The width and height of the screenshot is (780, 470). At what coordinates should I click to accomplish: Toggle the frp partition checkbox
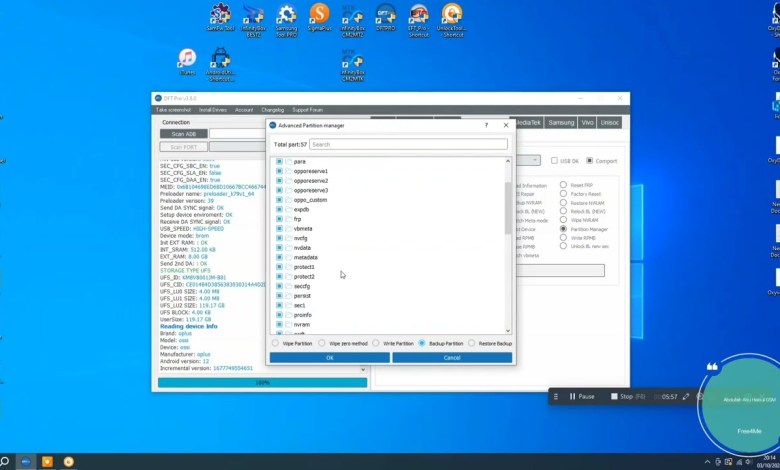(x=279, y=219)
